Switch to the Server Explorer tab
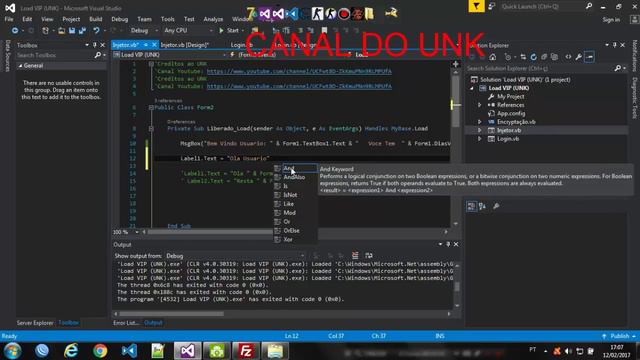The width and height of the screenshot is (640, 360). coord(35,323)
